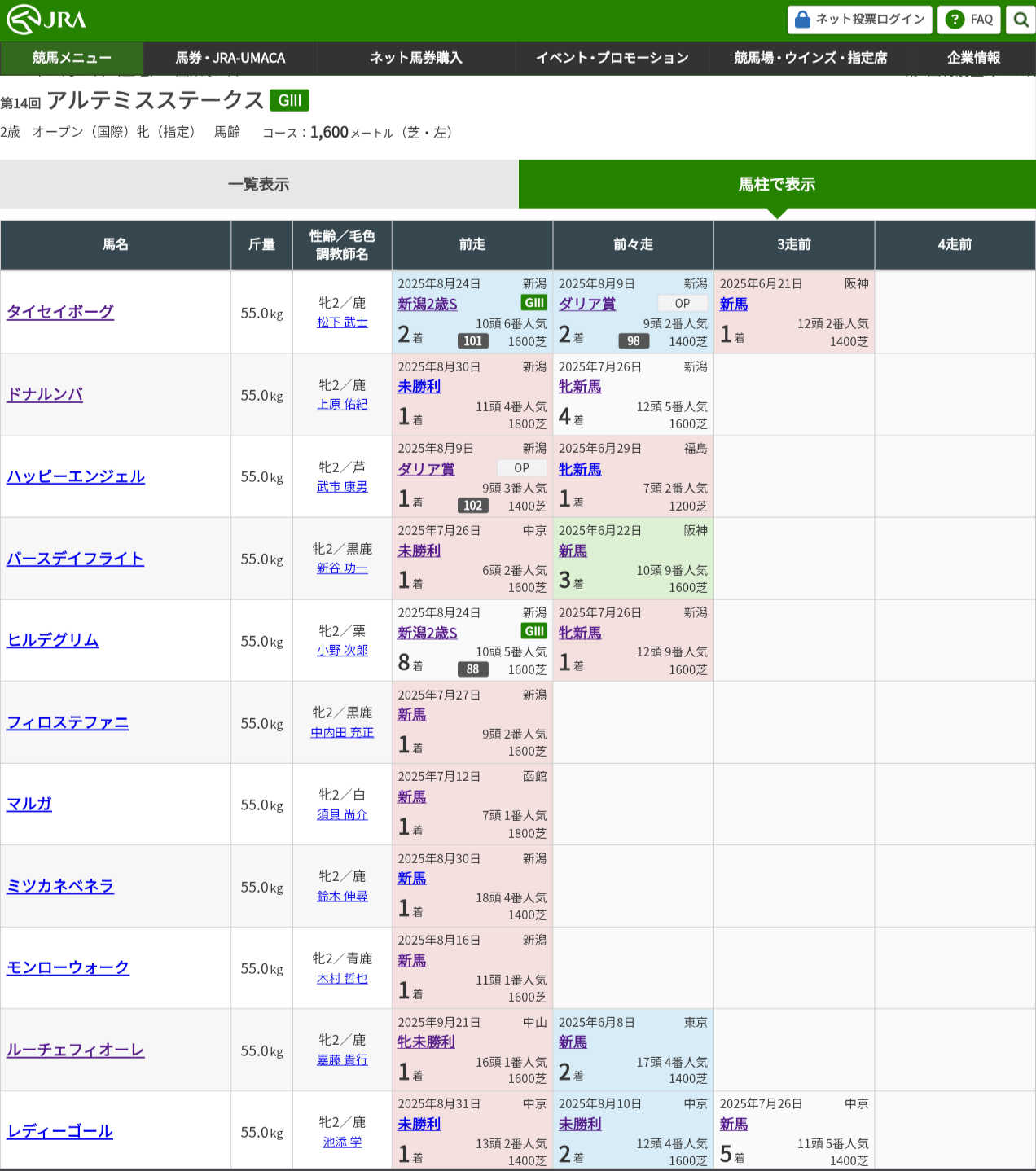Open ヒルデグリム's 新潟2歳S race link
This screenshot has height=1171, width=1036.
coord(428,633)
